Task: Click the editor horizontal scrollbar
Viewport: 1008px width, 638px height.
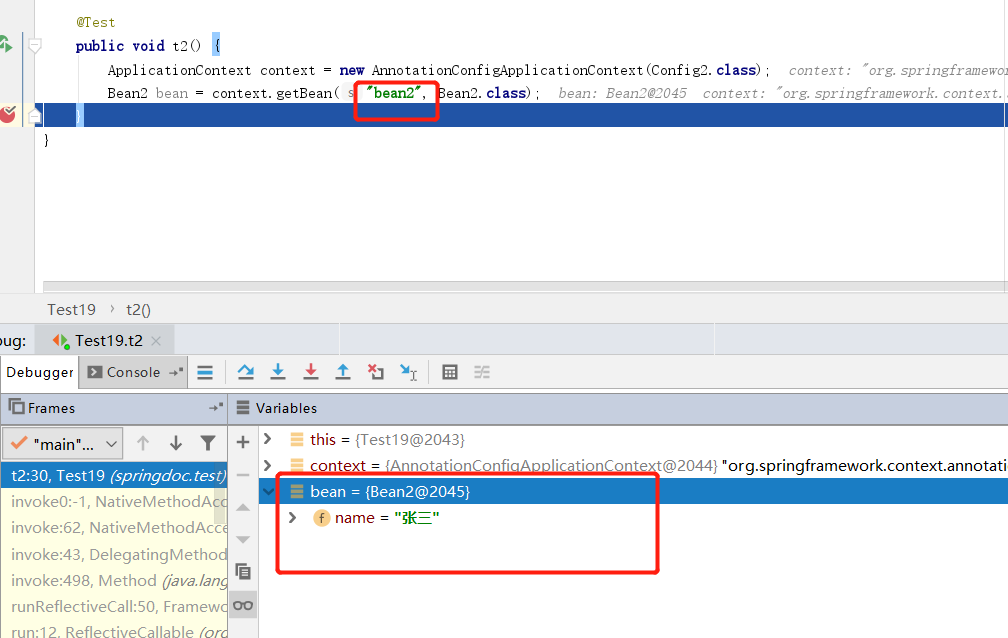Action: 525,286
